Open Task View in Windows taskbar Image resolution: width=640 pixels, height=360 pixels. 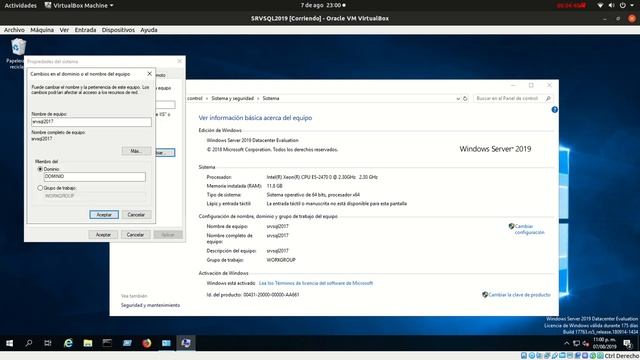pos(48,343)
